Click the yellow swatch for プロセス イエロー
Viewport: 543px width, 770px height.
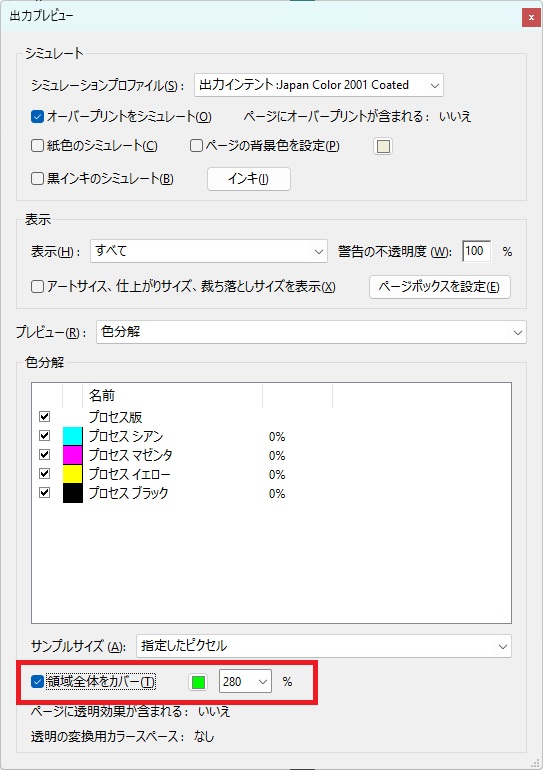[73, 474]
